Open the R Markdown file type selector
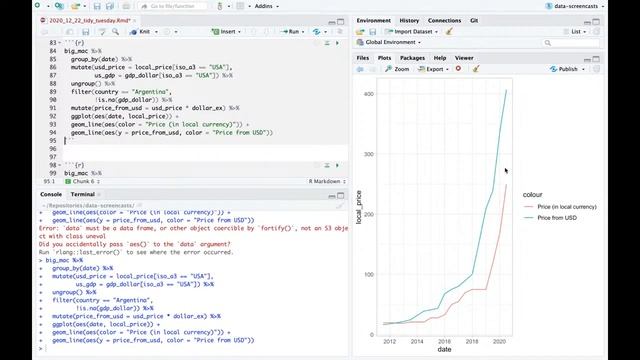 [327, 181]
